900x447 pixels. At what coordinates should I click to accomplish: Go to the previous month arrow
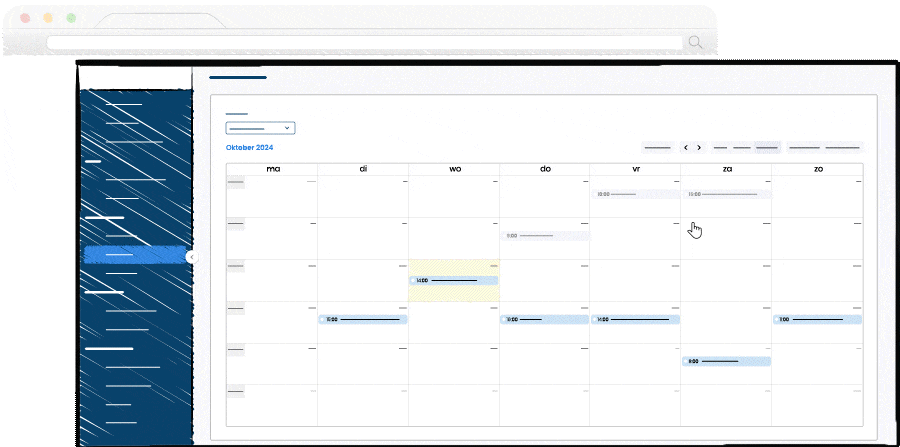coord(686,147)
